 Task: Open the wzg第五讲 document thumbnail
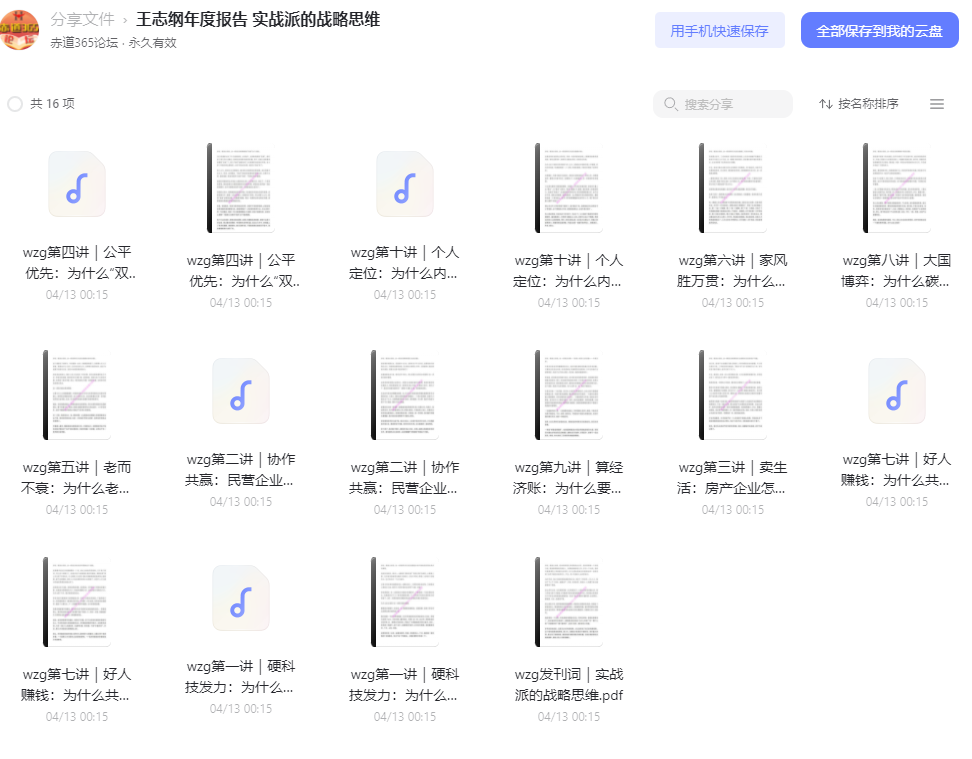point(77,395)
